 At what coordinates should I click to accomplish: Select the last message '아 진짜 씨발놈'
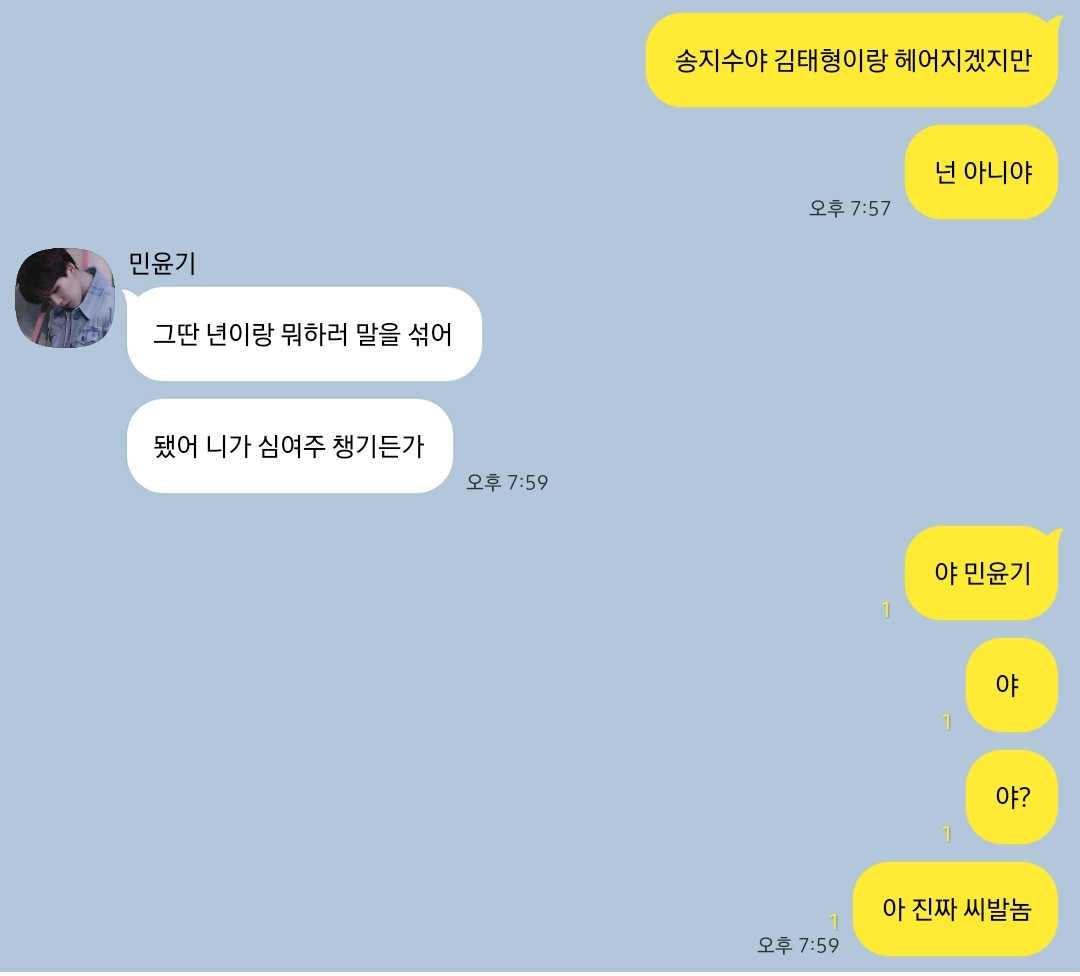coord(955,909)
